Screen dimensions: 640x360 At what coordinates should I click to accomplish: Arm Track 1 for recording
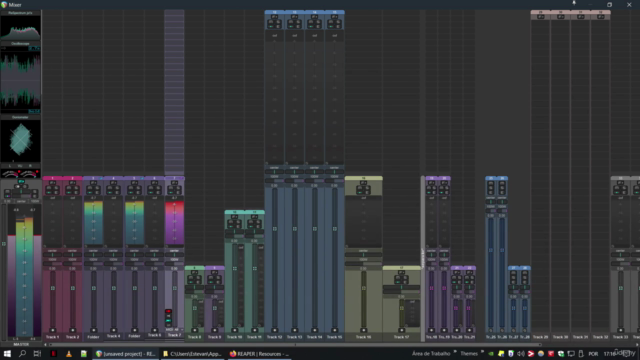(x=52, y=330)
